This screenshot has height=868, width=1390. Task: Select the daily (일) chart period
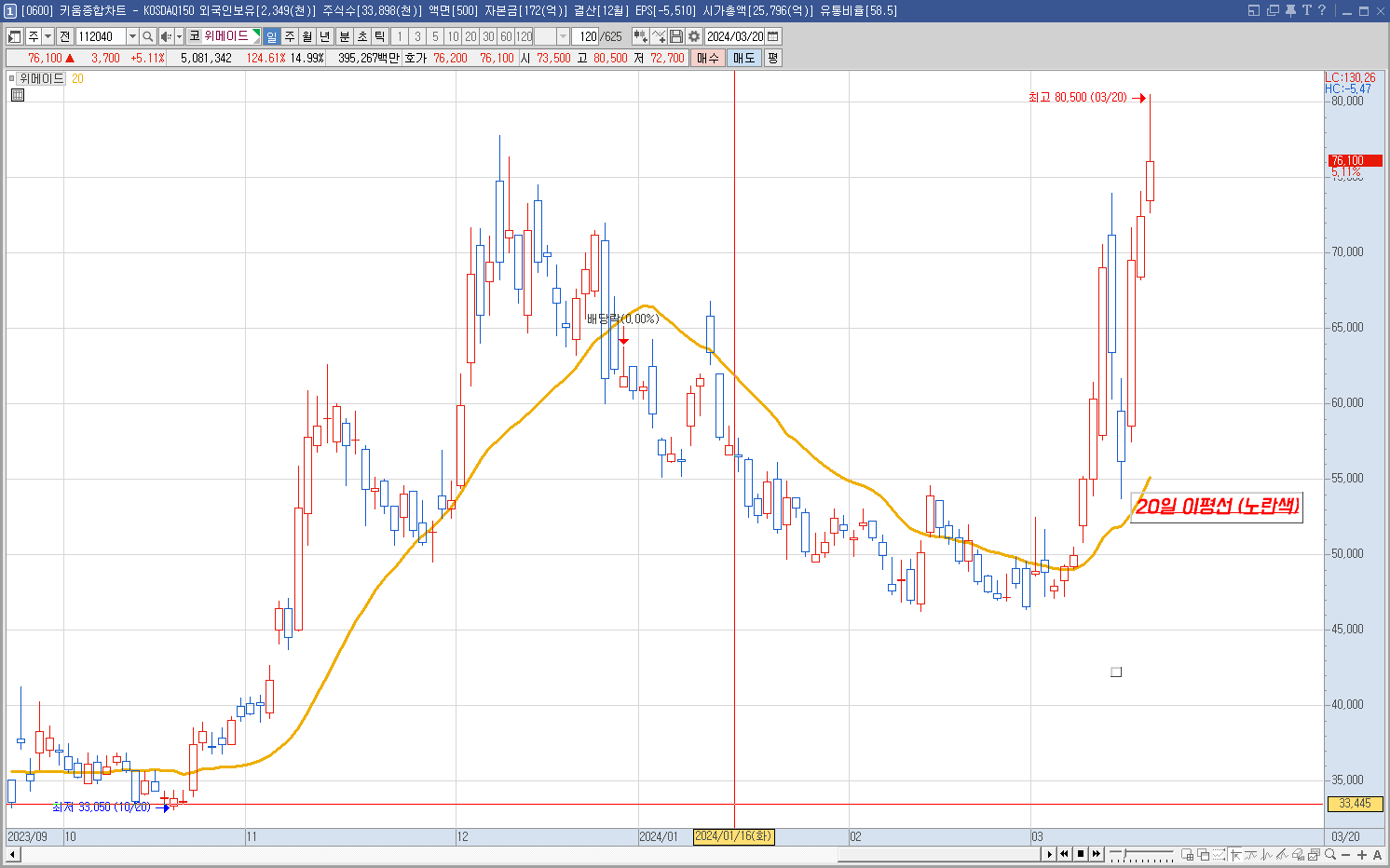coord(271,36)
